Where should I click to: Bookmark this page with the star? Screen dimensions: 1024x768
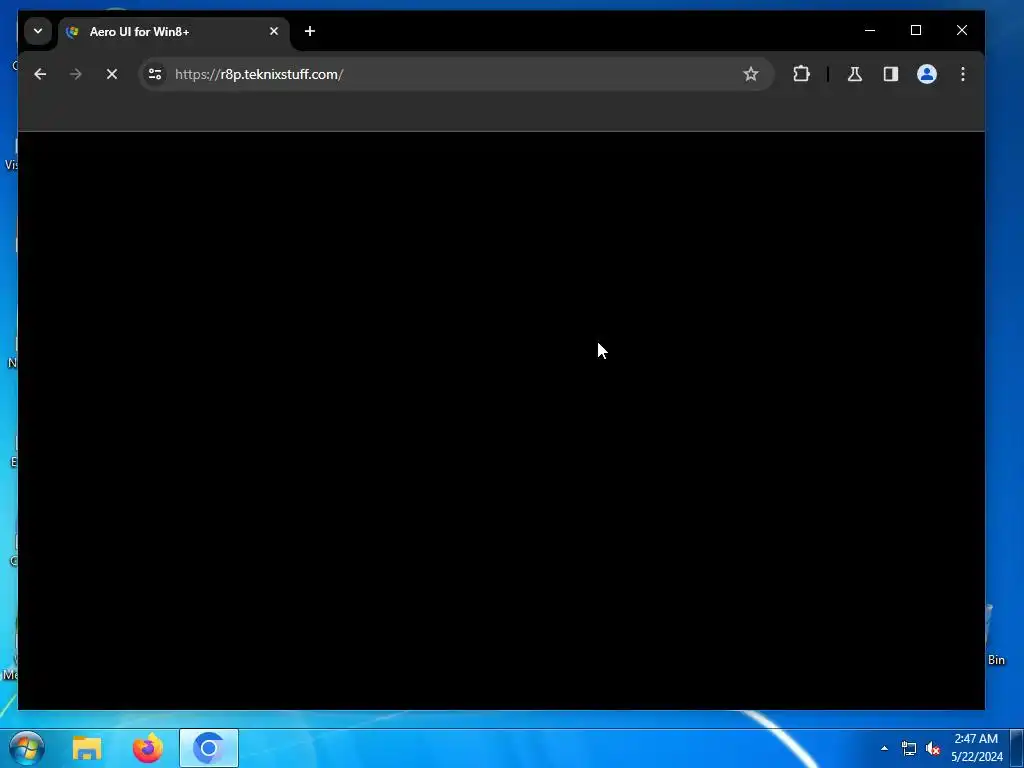pyautogui.click(x=750, y=74)
